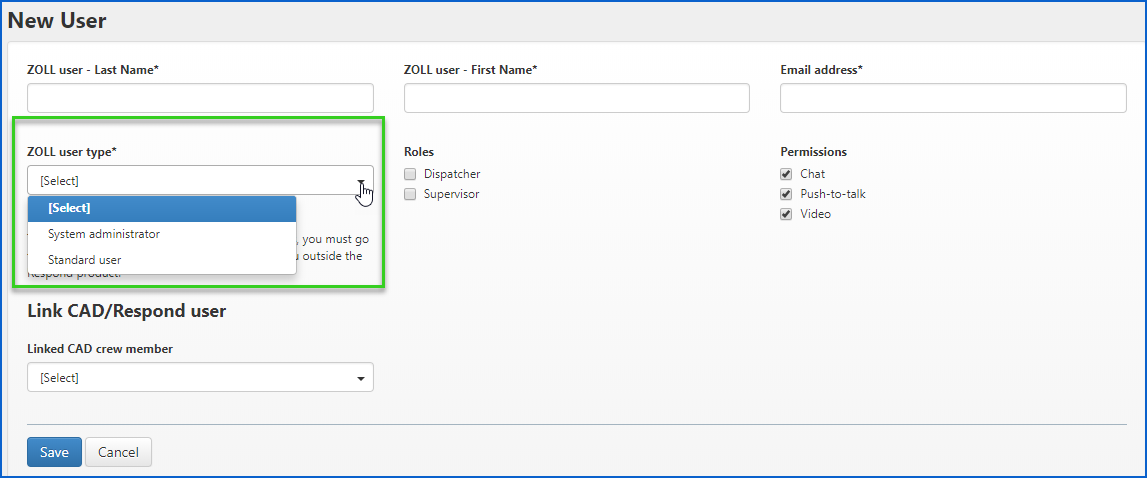Image resolution: width=1147 pixels, height=478 pixels.
Task: Disable the Push-to-talk permission checkbox
Action: pos(786,194)
